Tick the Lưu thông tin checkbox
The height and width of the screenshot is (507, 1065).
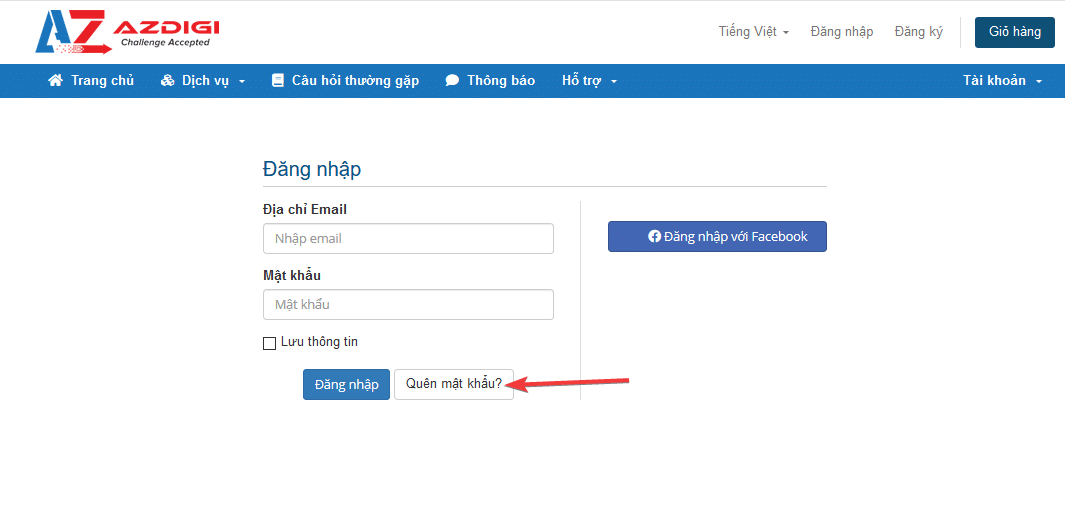tap(269, 343)
